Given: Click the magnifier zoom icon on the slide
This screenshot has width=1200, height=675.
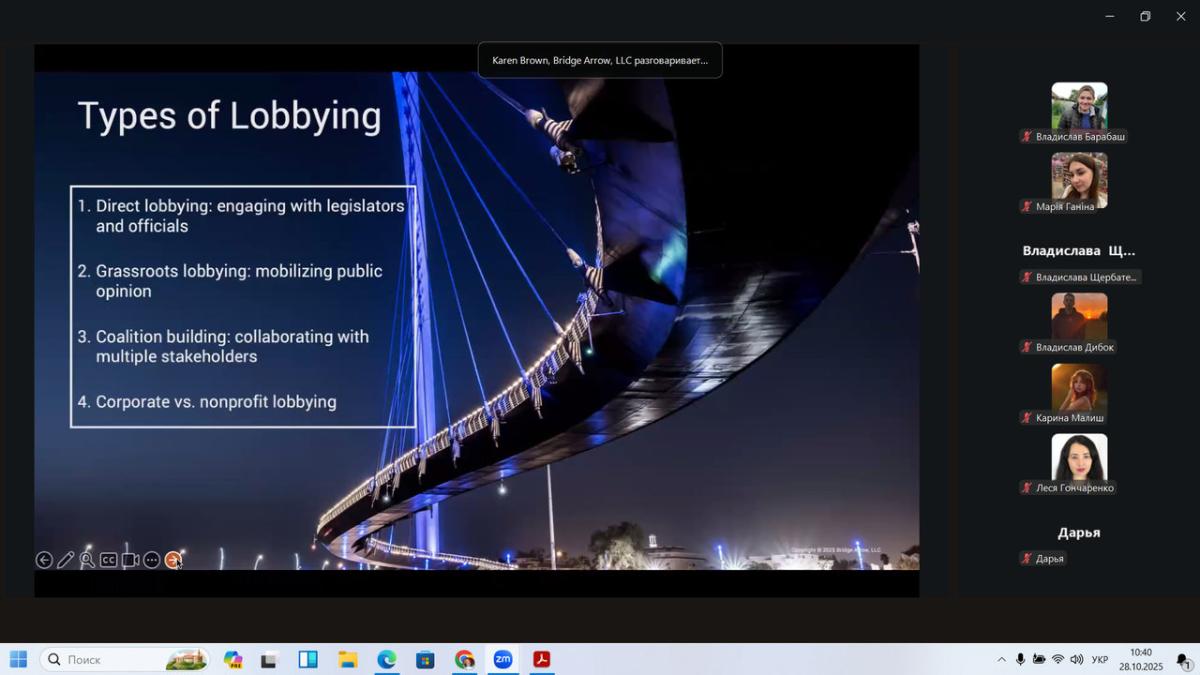Looking at the screenshot, I should point(87,560).
